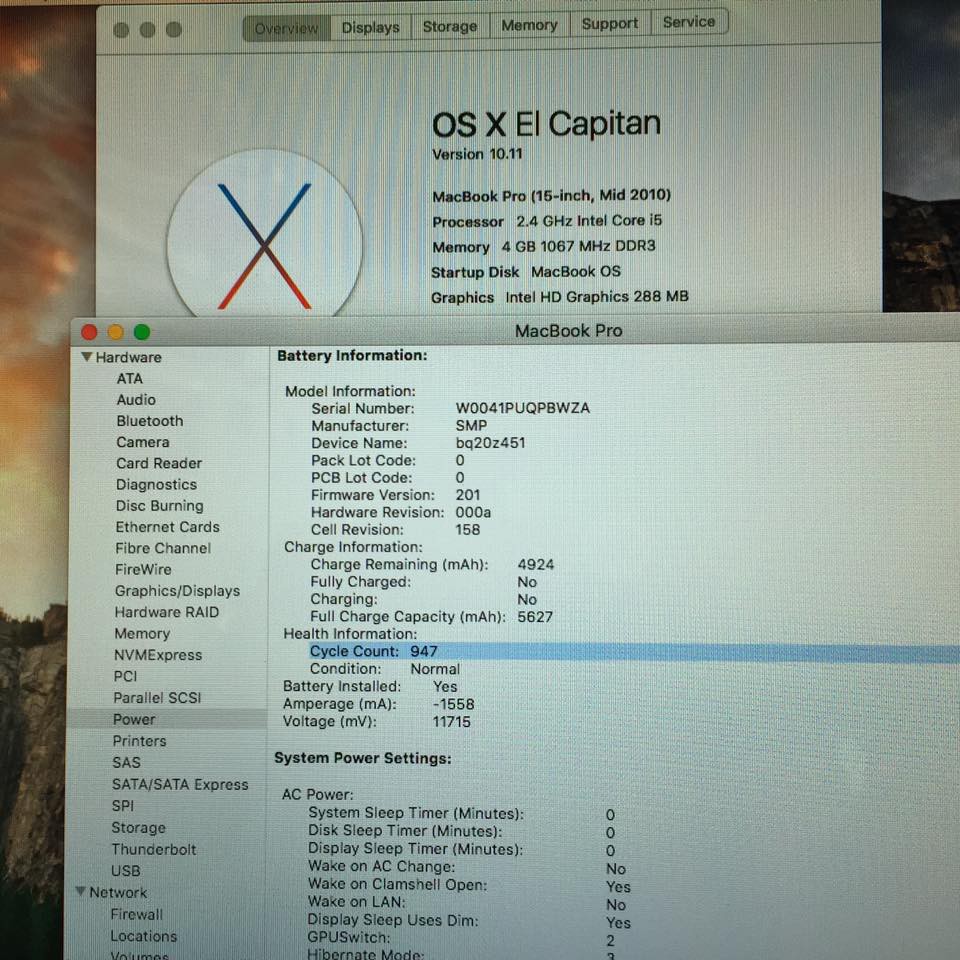Click the Startup Disk MacBook OS line
This screenshot has height=960, width=960.
[526, 272]
